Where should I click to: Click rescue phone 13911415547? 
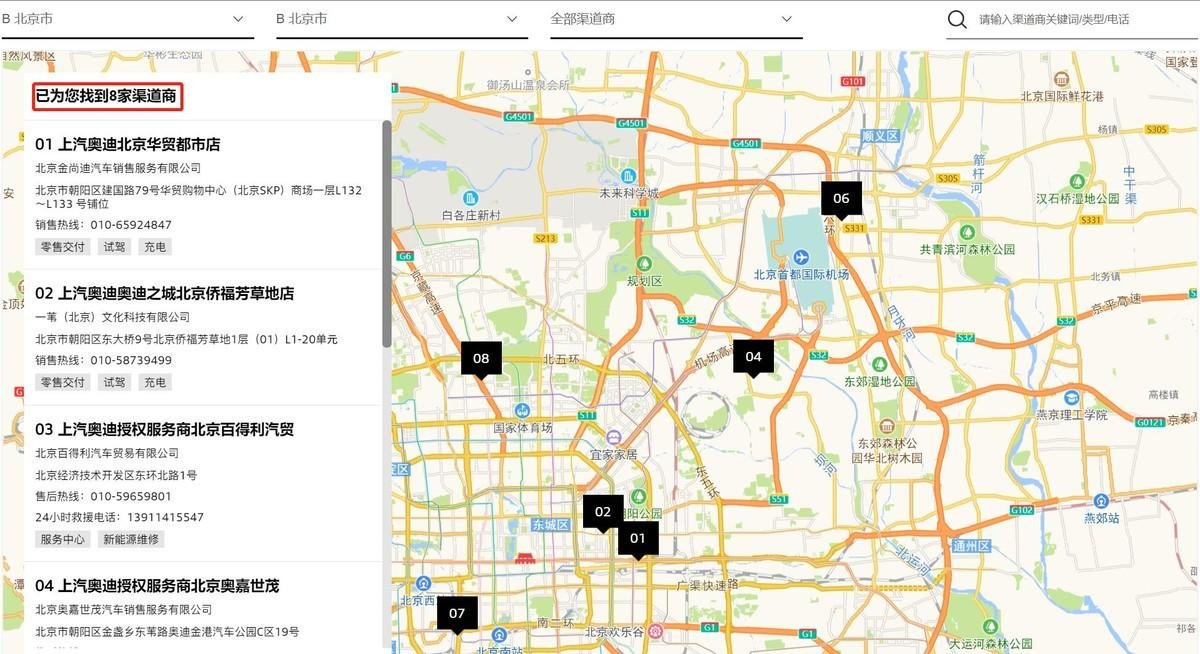point(165,517)
